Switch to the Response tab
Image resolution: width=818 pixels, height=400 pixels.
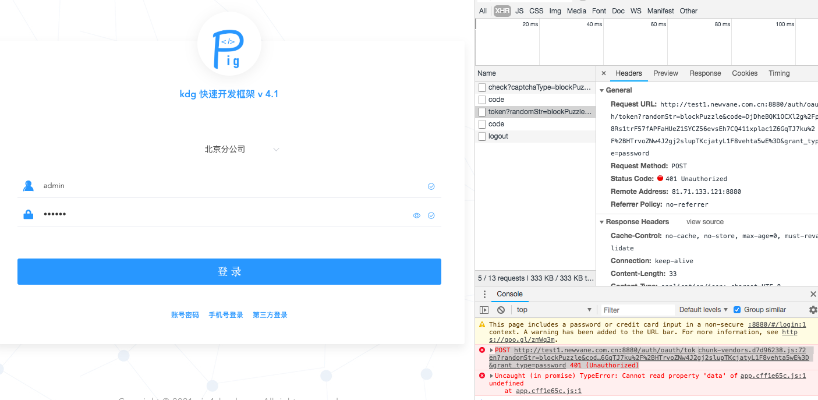click(x=704, y=73)
